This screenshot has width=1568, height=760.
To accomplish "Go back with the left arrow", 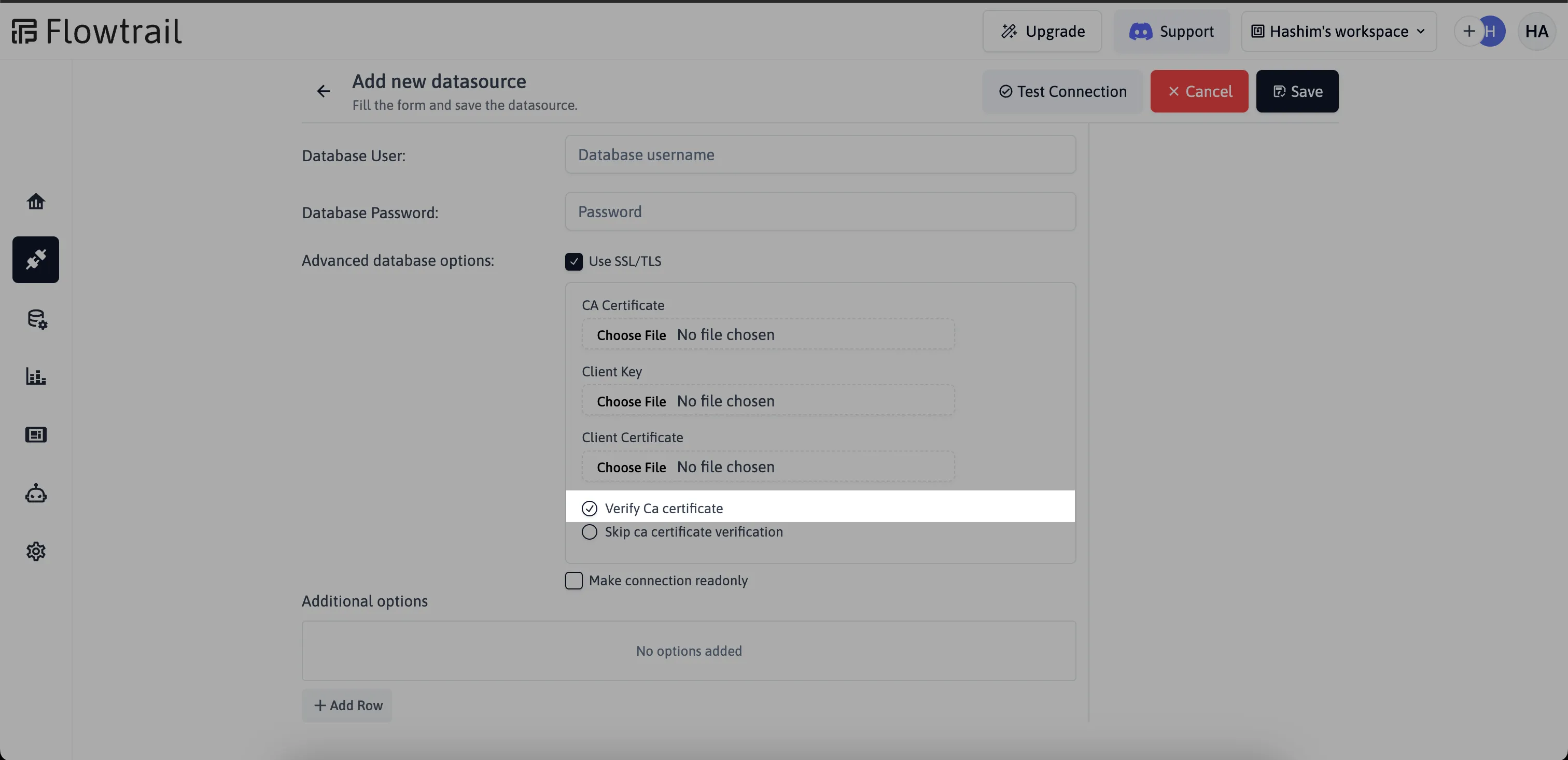I will pos(323,91).
